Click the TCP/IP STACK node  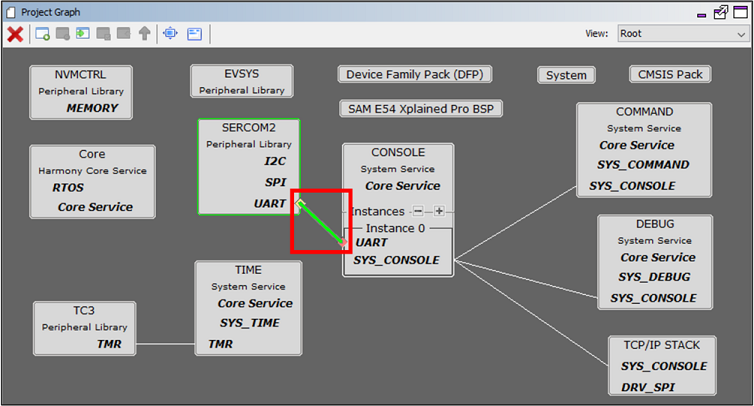pos(660,344)
